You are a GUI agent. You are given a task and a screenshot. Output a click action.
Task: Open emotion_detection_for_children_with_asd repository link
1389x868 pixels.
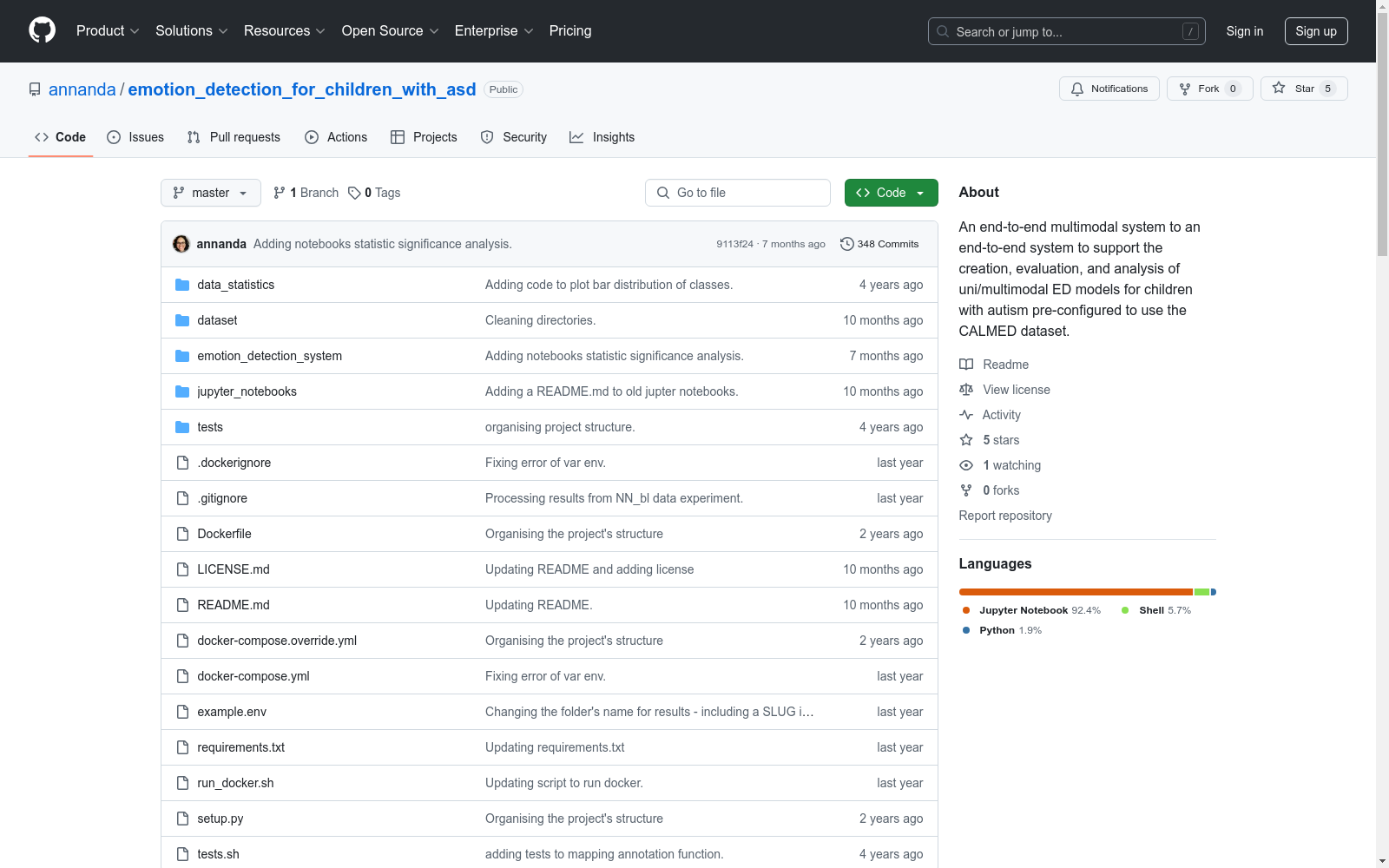click(x=302, y=89)
